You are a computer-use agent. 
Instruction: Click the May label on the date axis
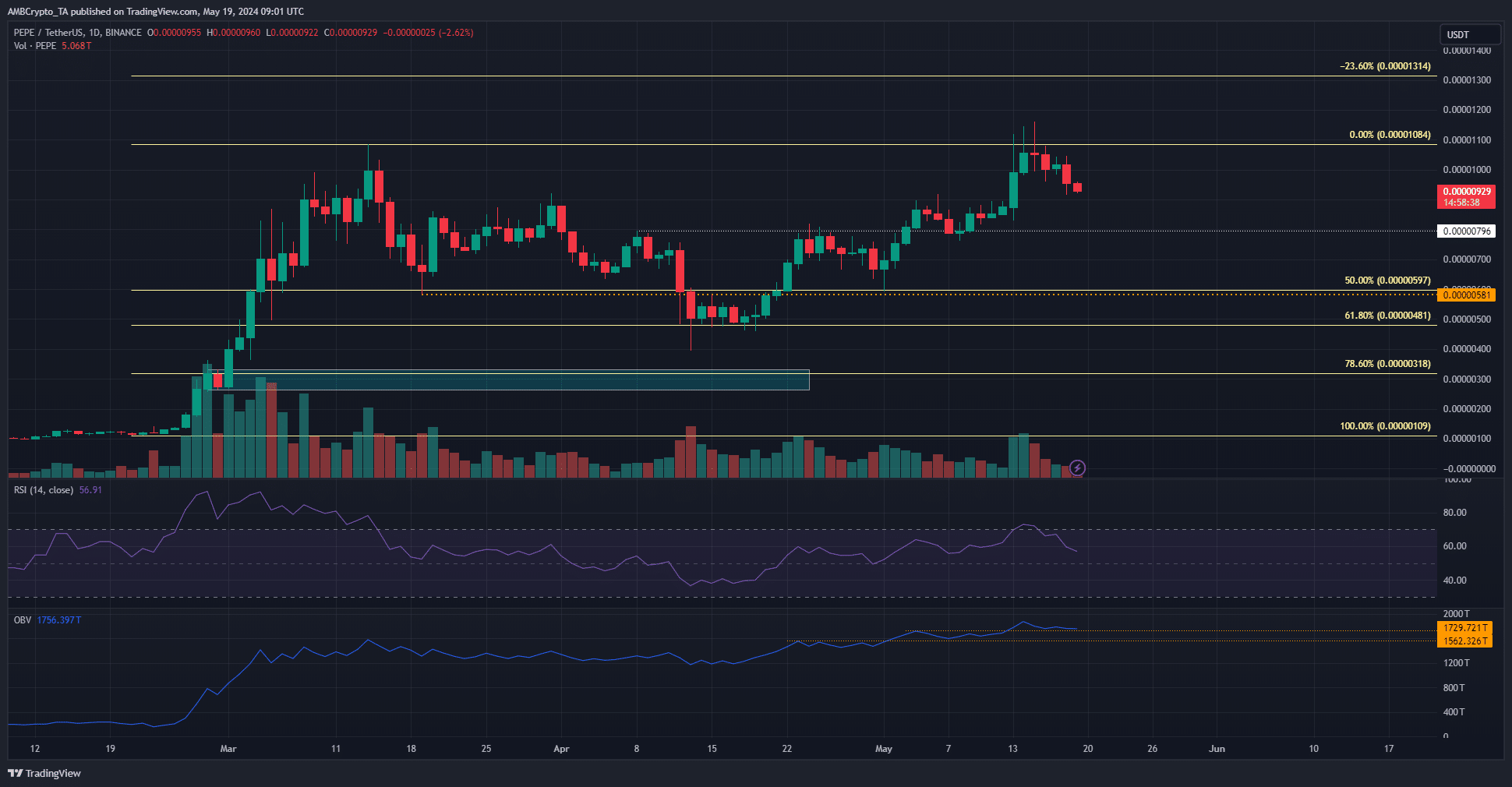coord(884,749)
